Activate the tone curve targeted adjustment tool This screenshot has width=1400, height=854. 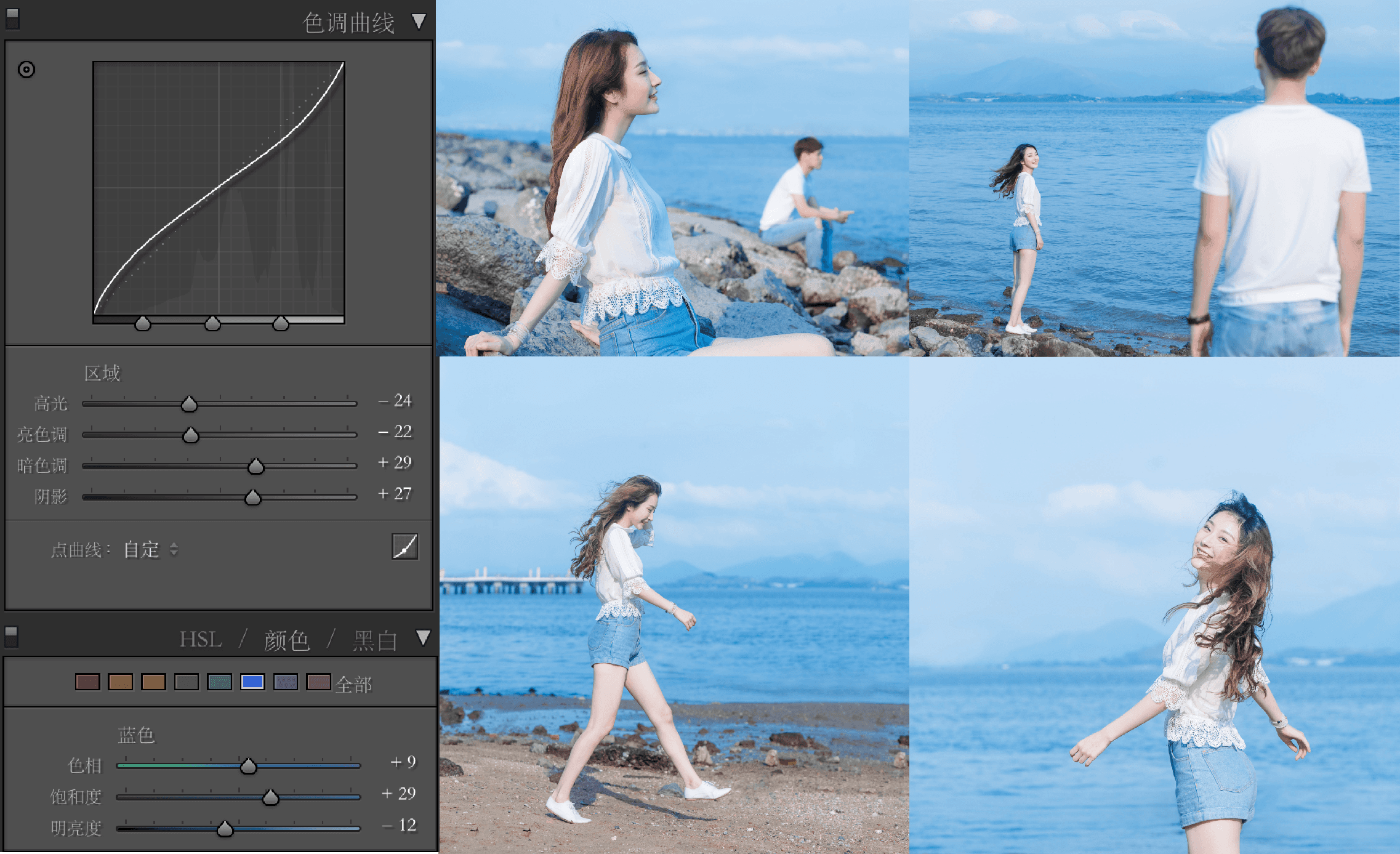coord(26,70)
